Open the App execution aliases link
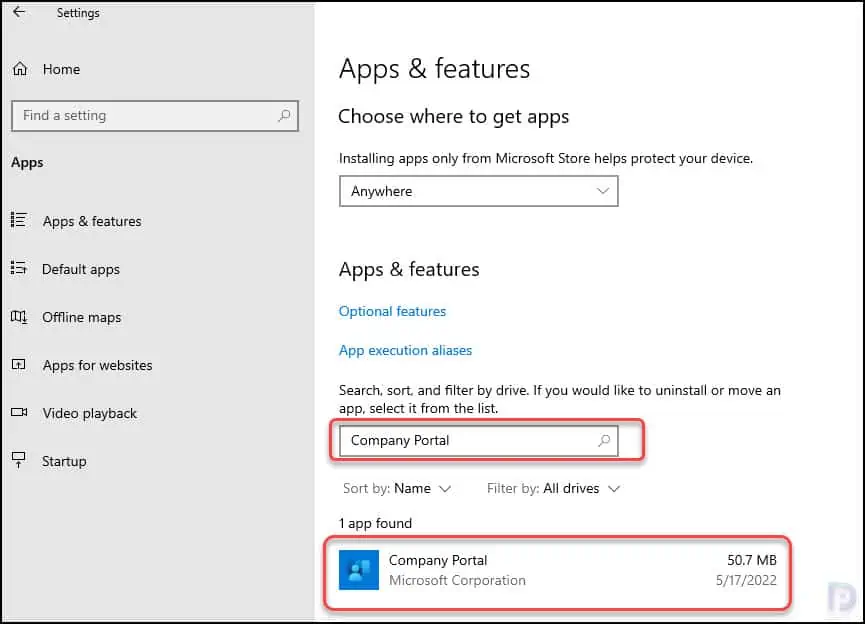The width and height of the screenshot is (865, 624). point(405,350)
